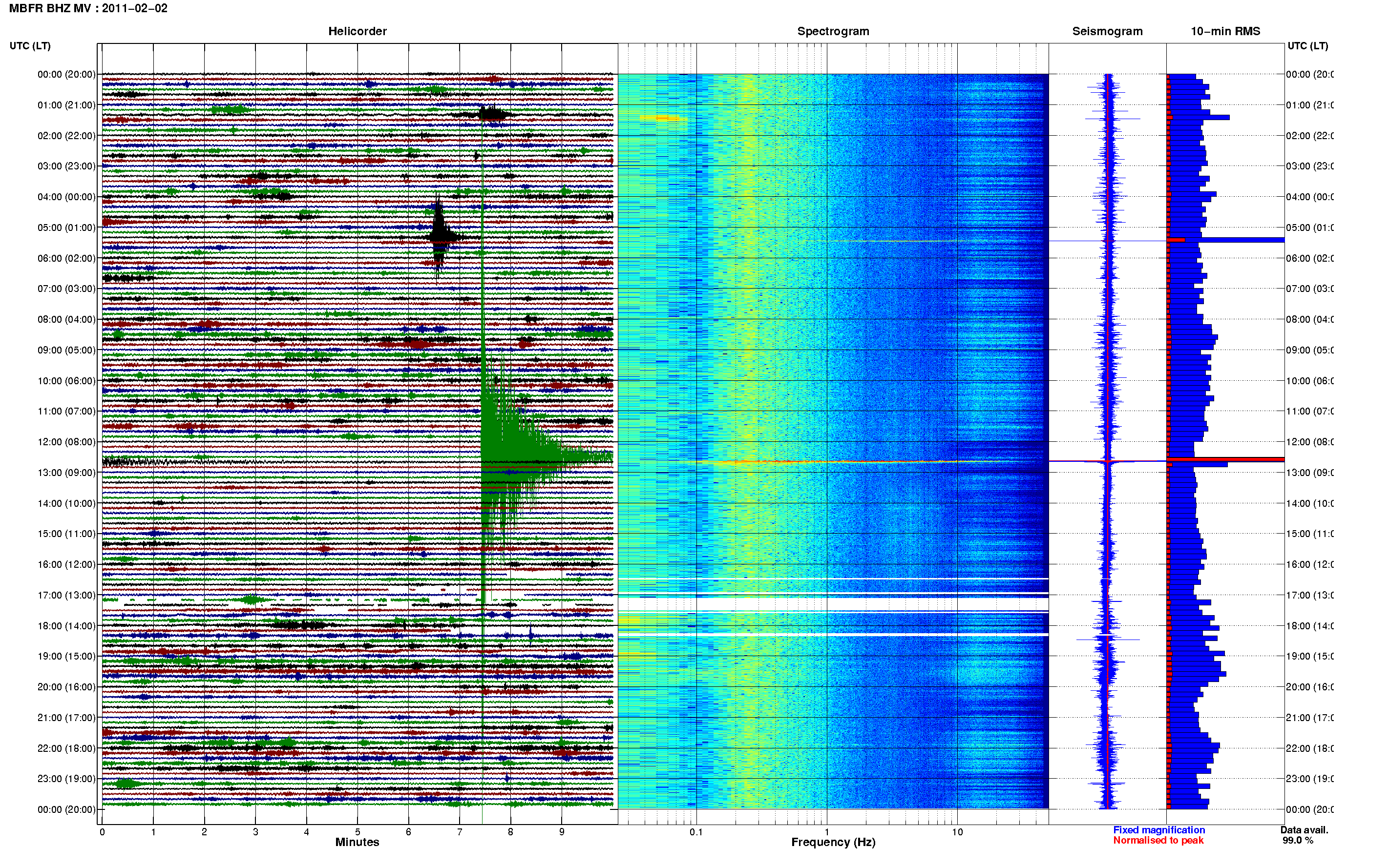Viewport: 1389px width, 868px height.
Task: Click the '99.0 %' data availability value
Action: [1298, 841]
